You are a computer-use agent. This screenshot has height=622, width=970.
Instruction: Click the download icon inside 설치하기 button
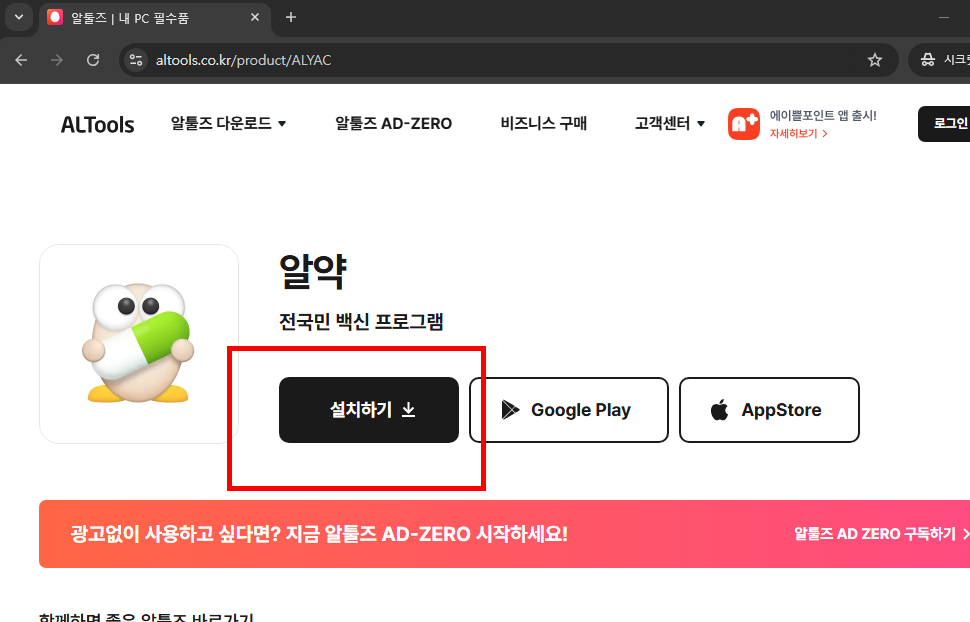point(409,409)
